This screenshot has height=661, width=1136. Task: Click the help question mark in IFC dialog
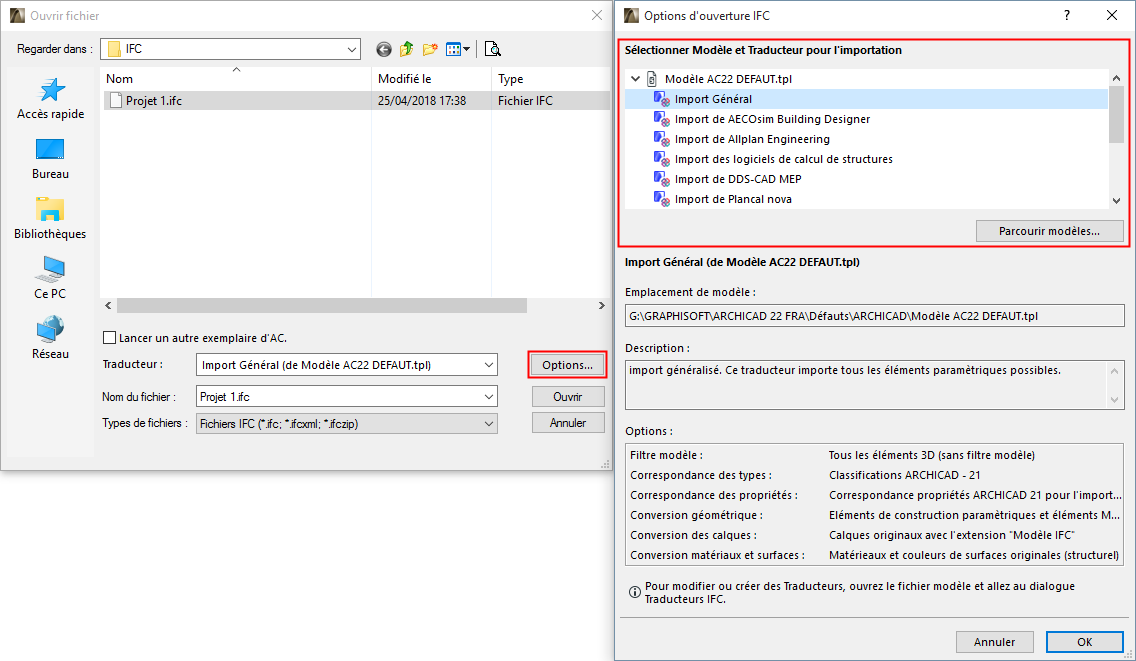pos(1067,15)
